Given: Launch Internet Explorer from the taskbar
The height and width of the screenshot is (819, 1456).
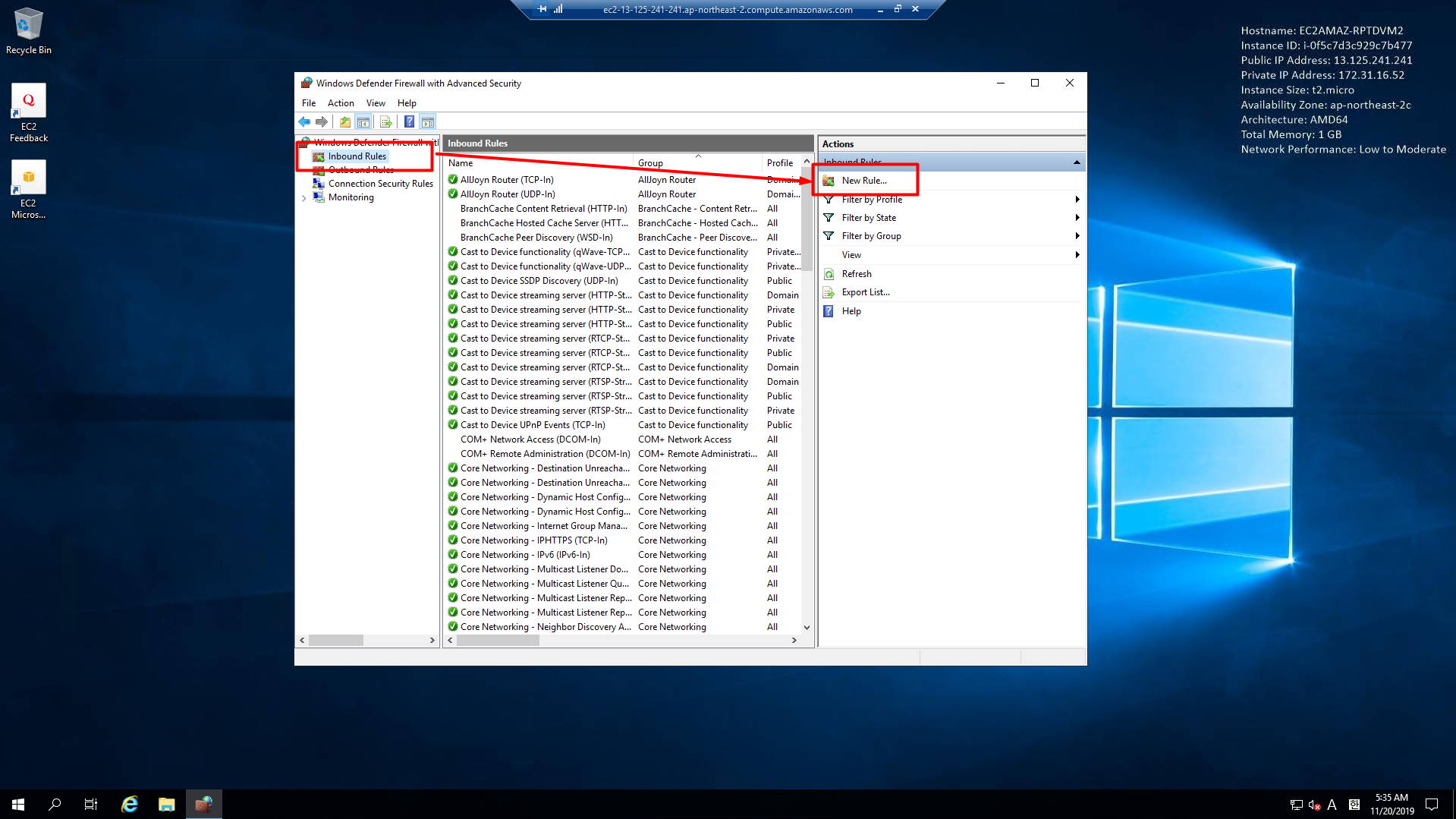Looking at the screenshot, I should [130, 805].
